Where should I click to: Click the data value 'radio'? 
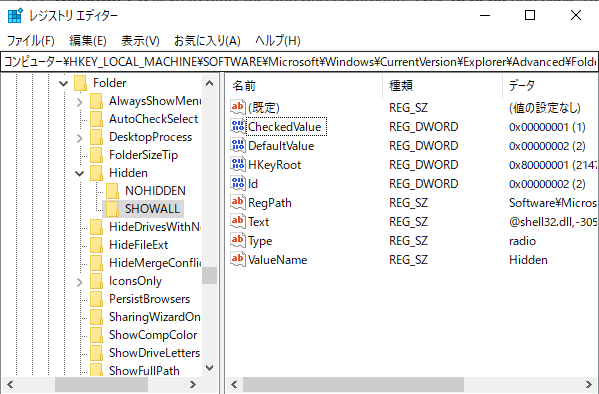pyautogui.click(x=522, y=241)
